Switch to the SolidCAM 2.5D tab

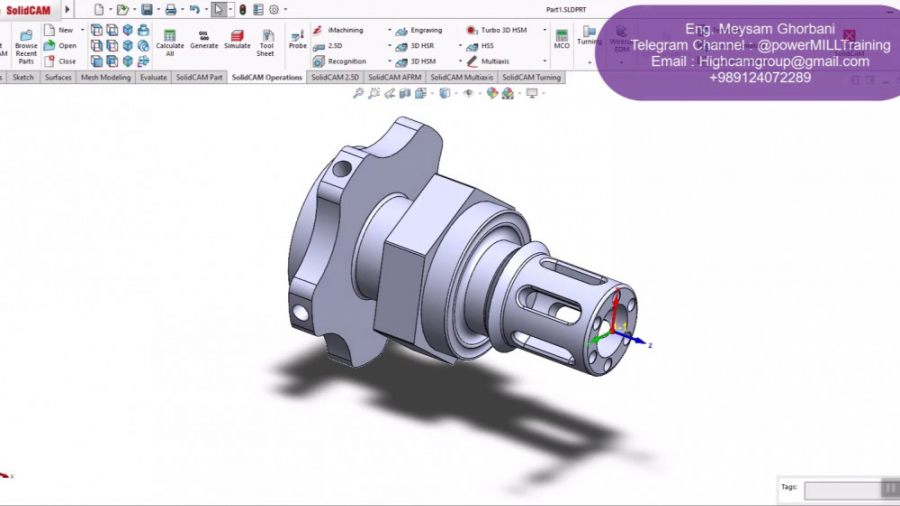335,77
